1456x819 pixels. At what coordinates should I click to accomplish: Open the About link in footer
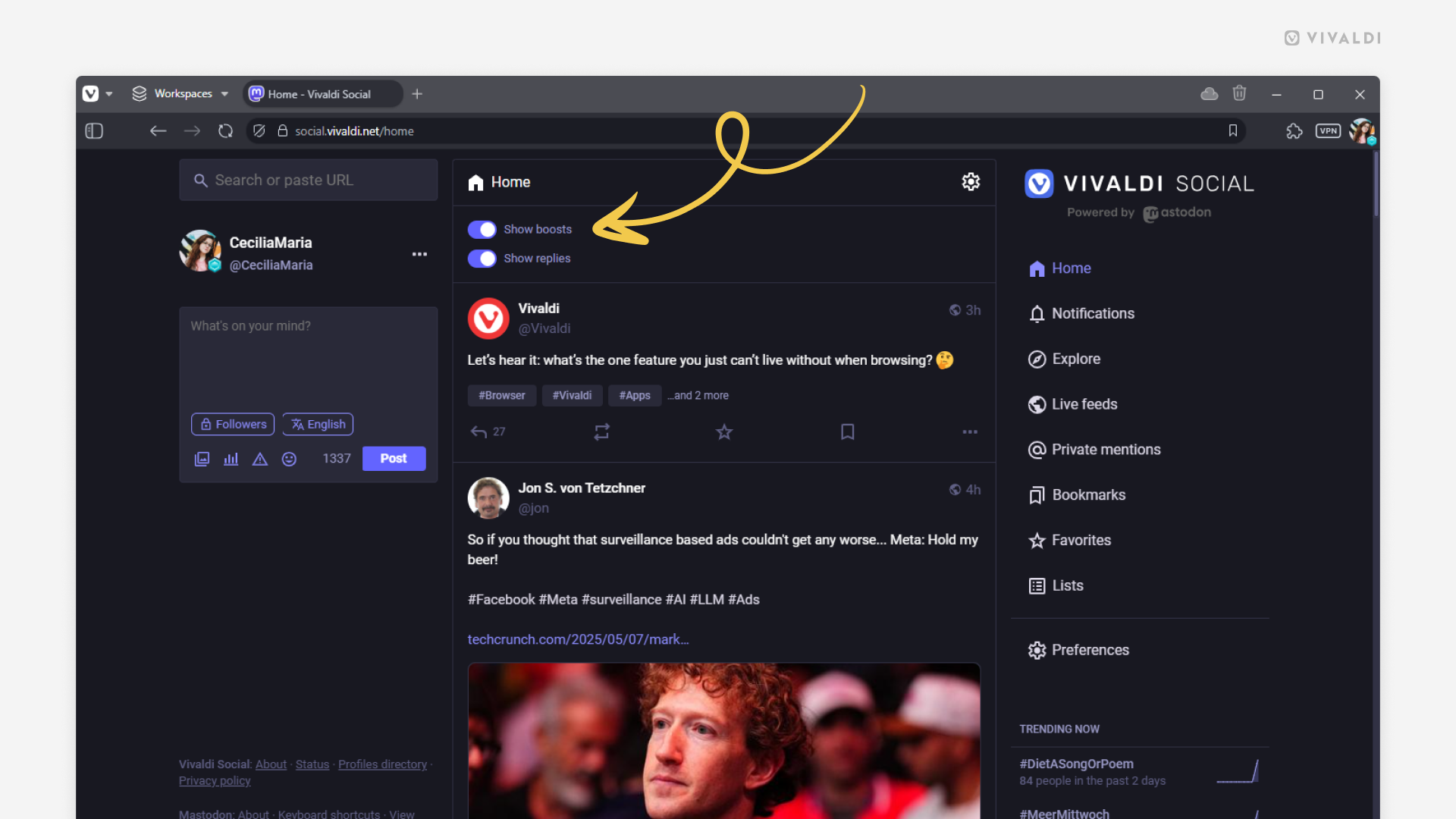[x=271, y=764]
